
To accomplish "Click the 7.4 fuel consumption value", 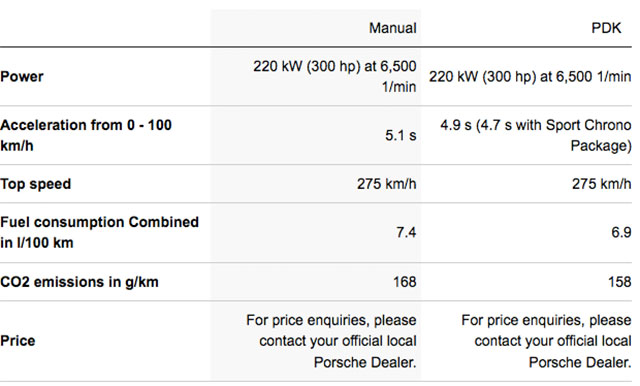I will [406, 233].
